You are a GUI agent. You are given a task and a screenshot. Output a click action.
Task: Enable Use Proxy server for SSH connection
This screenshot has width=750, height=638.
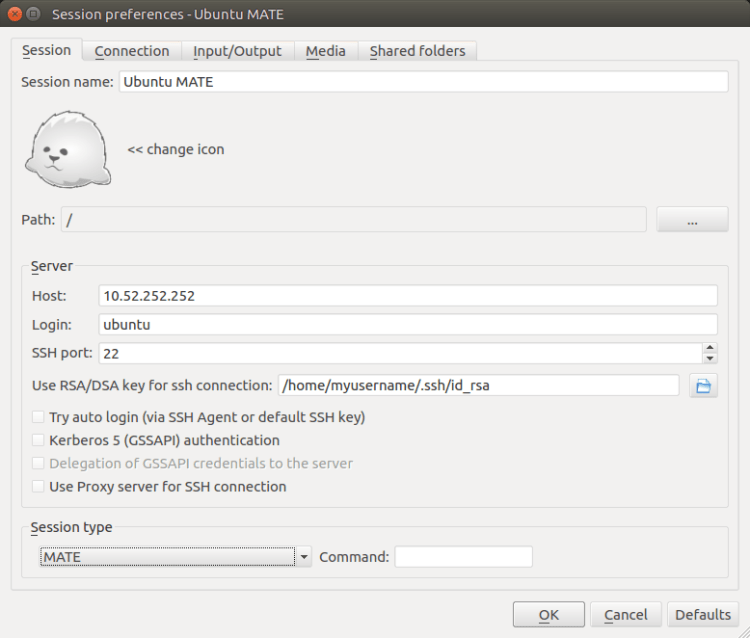click(38, 486)
